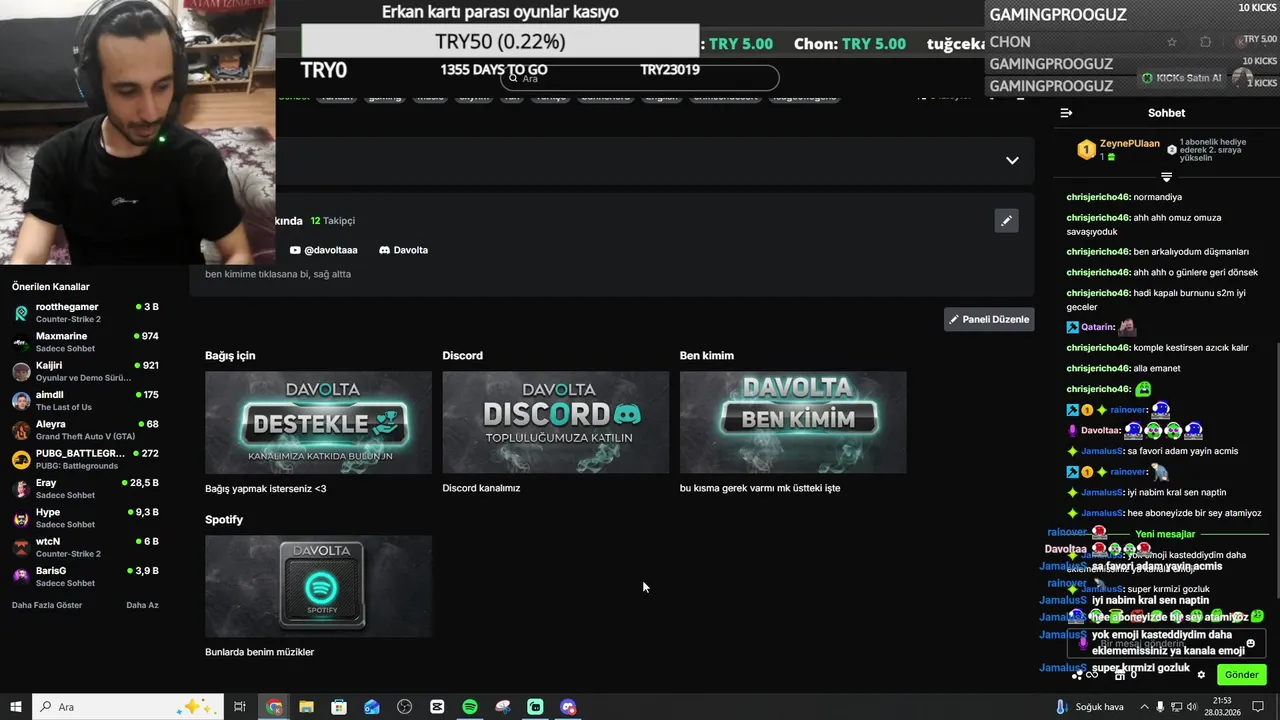
Task: Open recommended channel aimdll
Action: (85, 400)
